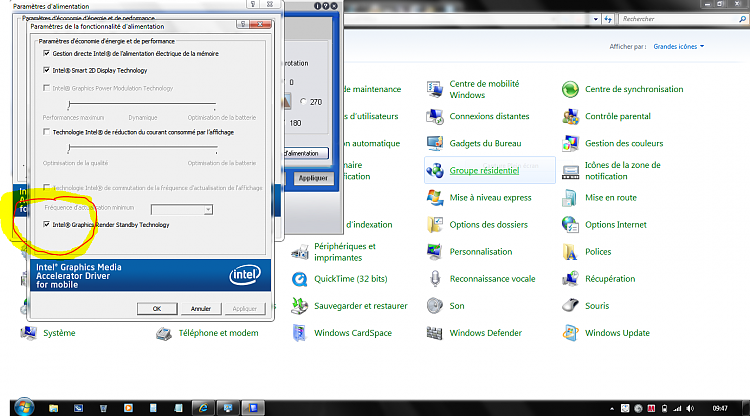Expand the address bar history dropdown
This screenshot has height=416, width=750.
[x=596, y=19]
